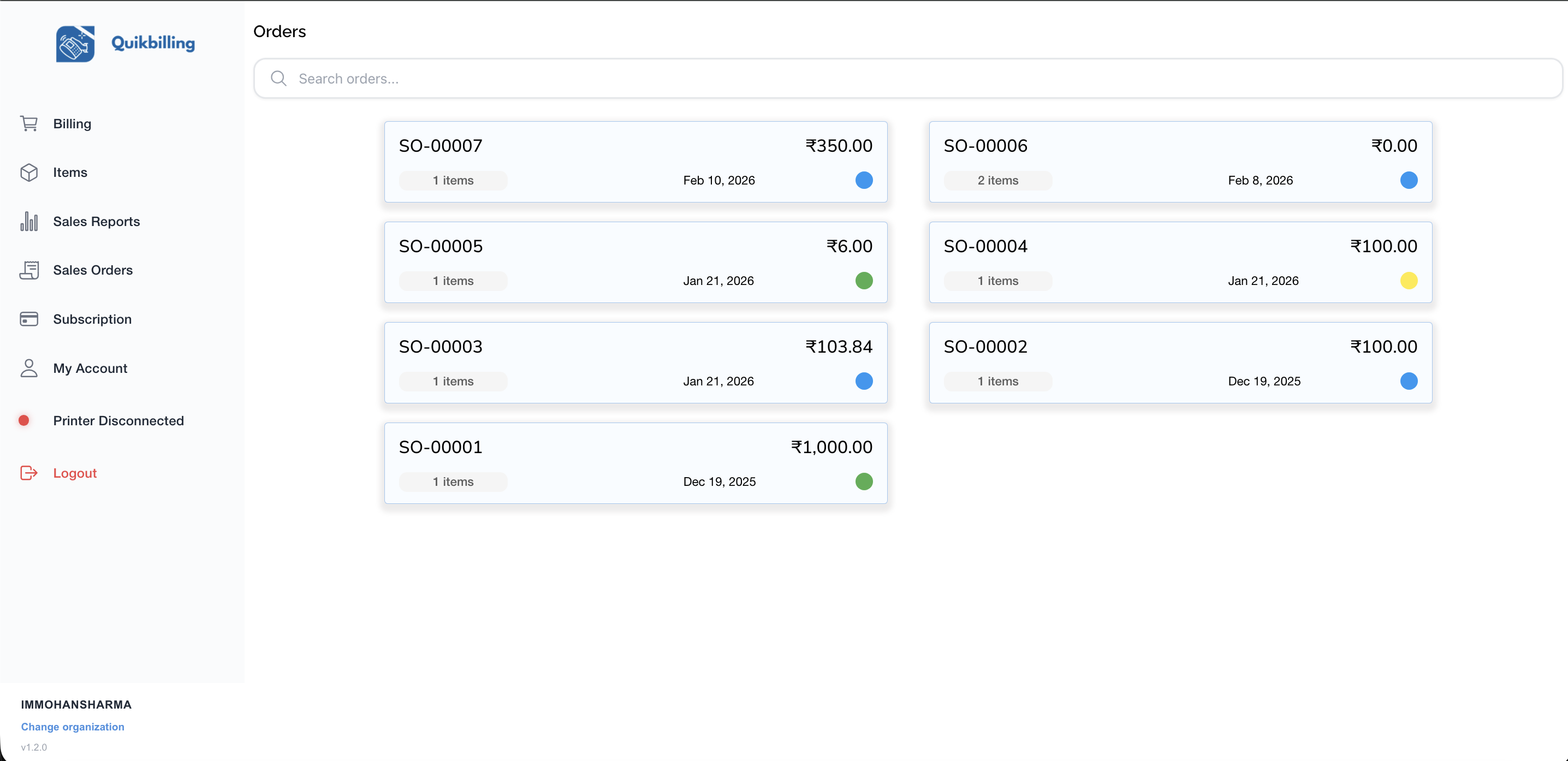Image resolution: width=1568 pixels, height=761 pixels.
Task: Click the Sales Orders receipt icon
Action: click(28, 270)
